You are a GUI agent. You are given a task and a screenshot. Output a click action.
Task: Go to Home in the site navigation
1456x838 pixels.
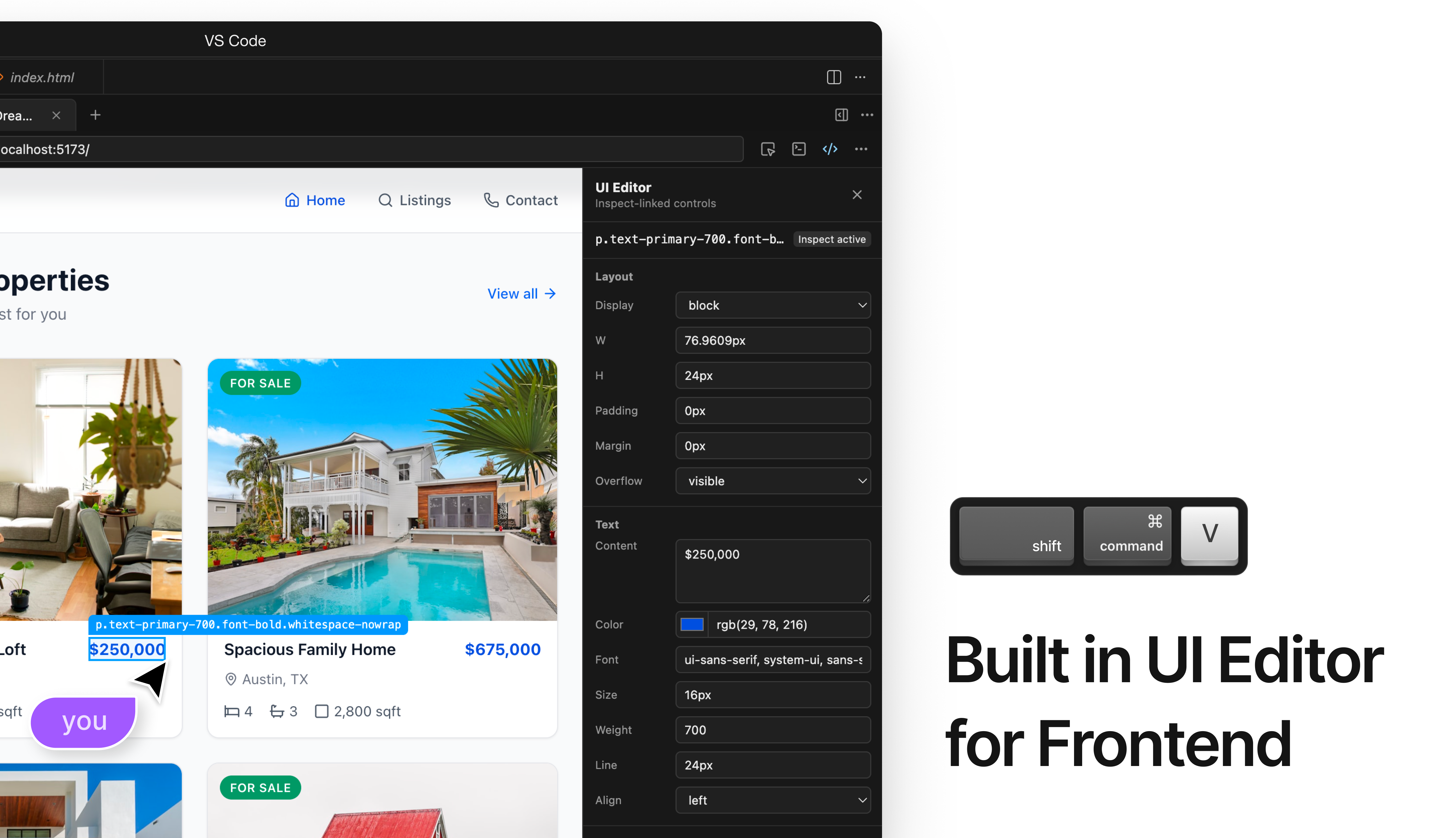[x=315, y=200]
